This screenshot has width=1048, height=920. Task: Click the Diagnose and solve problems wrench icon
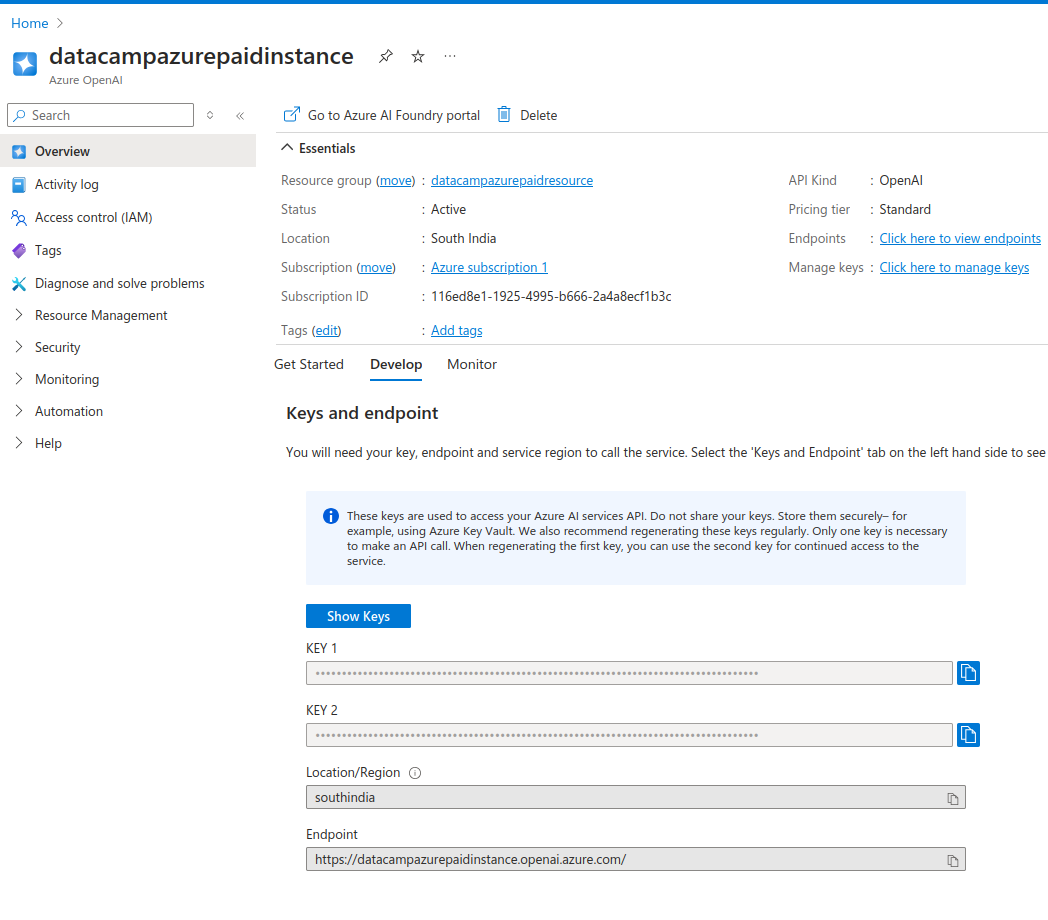(19, 283)
